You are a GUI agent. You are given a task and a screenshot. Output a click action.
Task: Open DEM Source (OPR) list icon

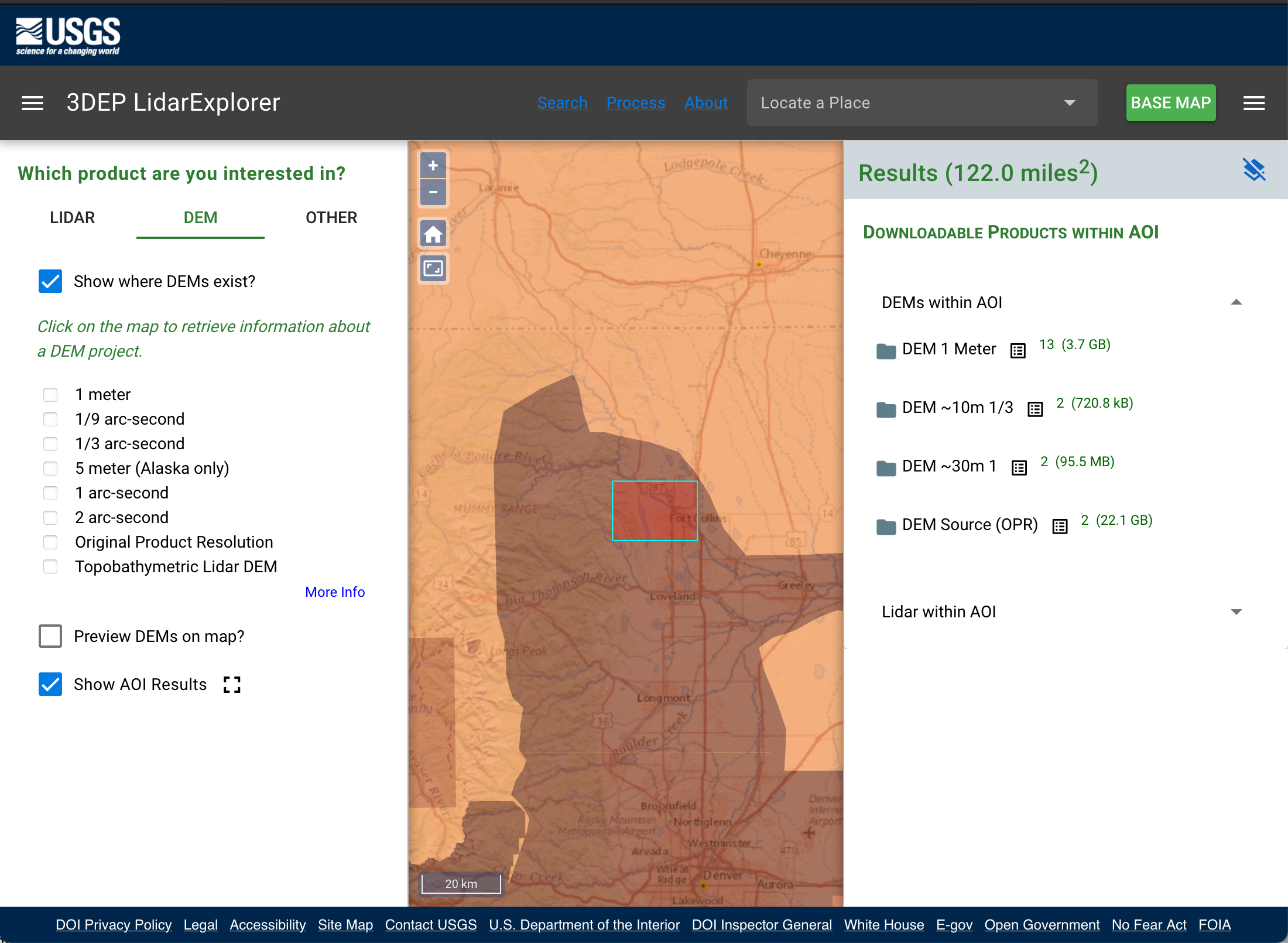point(1060,526)
